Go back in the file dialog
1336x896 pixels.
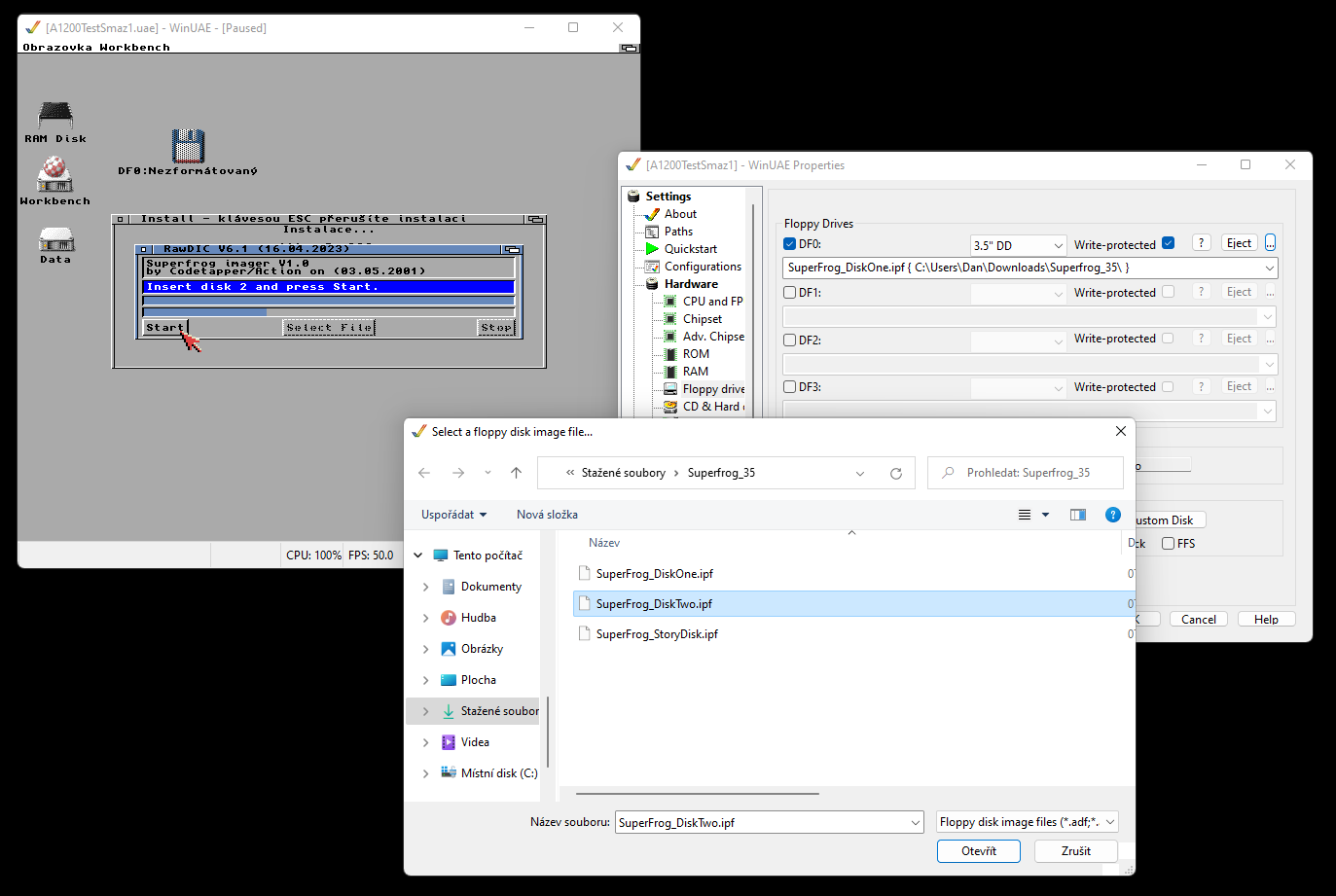click(x=424, y=473)
